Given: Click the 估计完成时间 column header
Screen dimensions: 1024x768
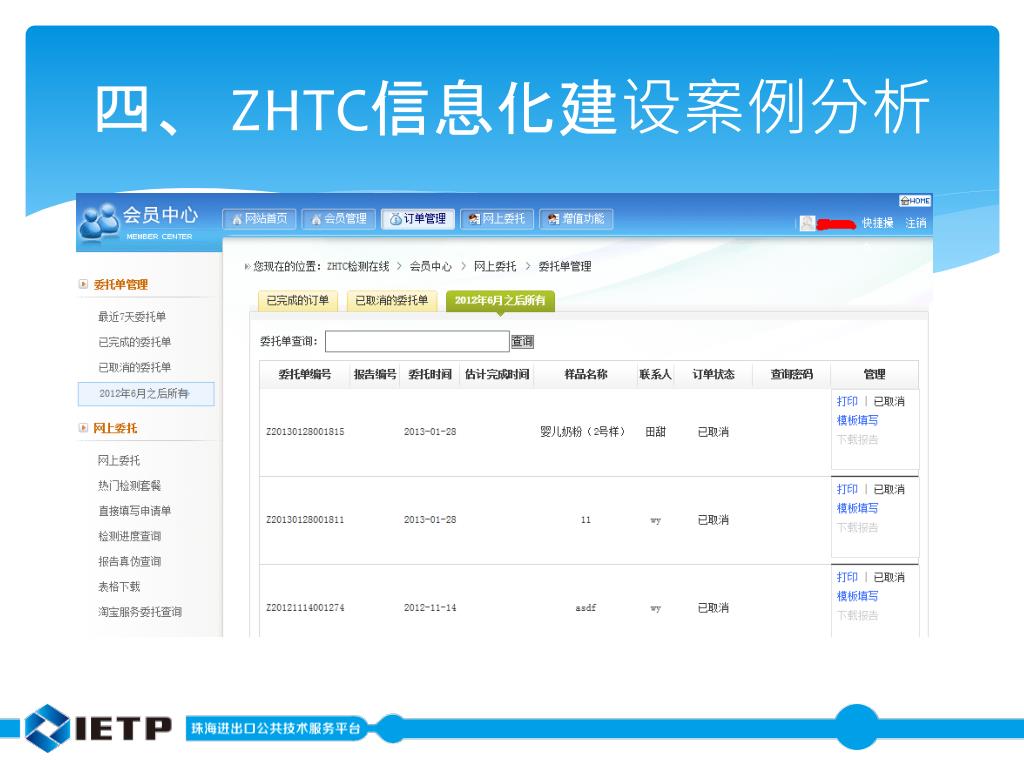Looking at the screenshot, I should click(497, 374).
